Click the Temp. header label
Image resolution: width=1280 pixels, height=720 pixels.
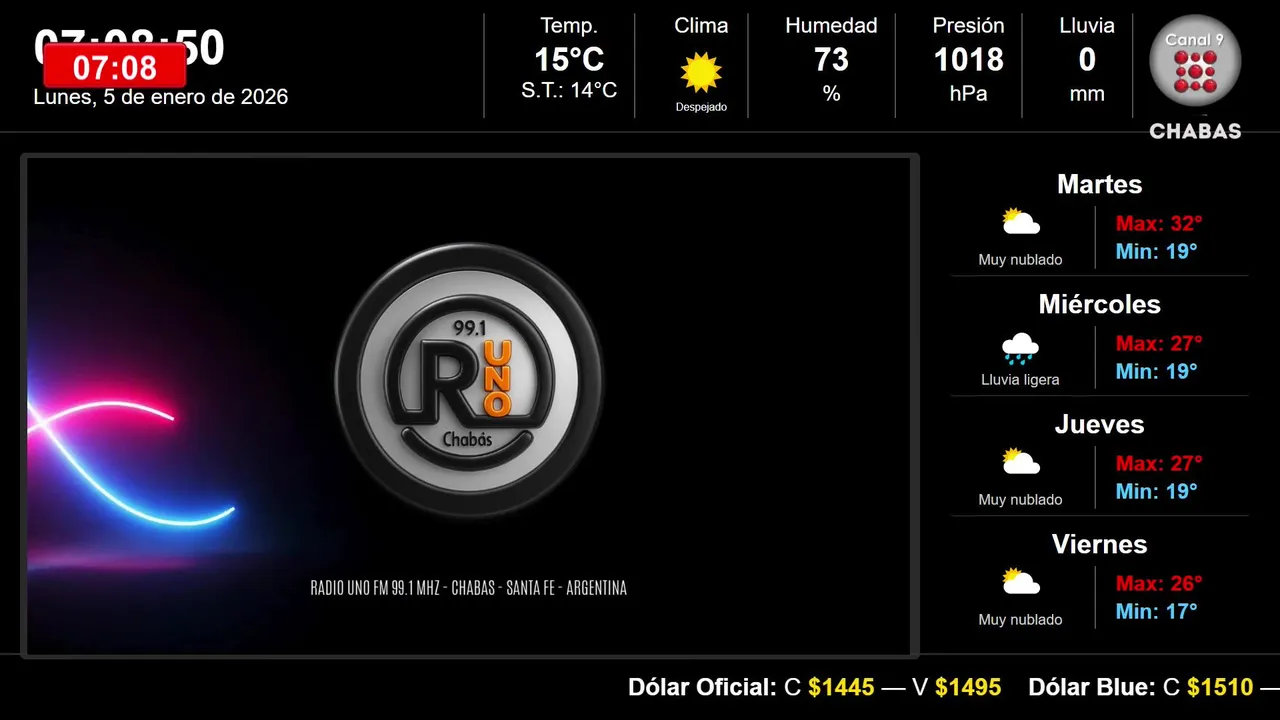click(569, 25)
